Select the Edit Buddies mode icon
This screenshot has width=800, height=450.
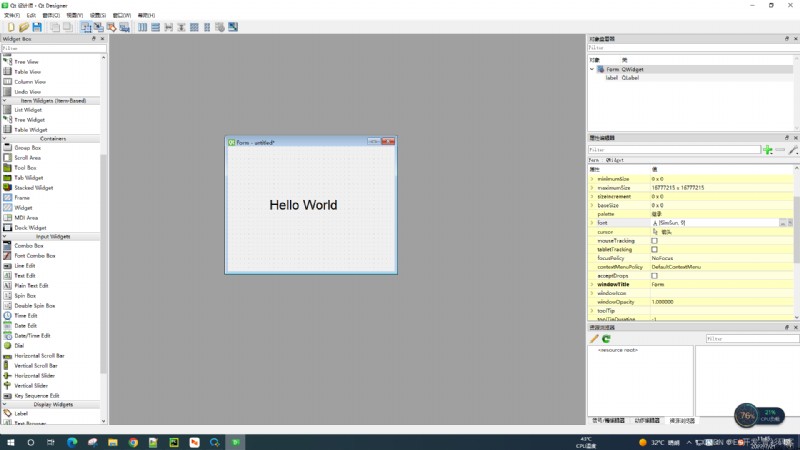[x=111, y=27]
